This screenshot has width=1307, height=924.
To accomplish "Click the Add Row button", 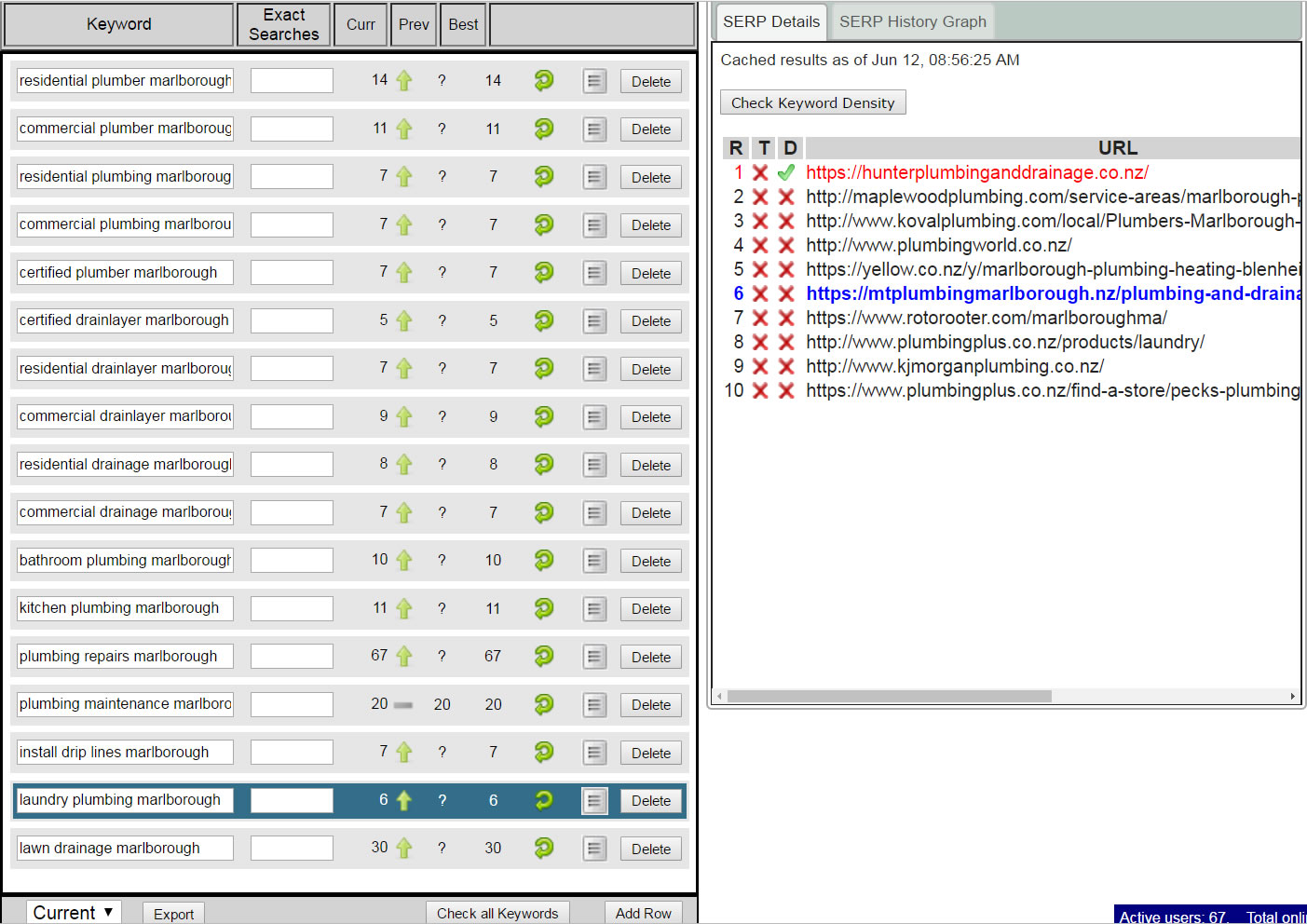I will [643, 913].
